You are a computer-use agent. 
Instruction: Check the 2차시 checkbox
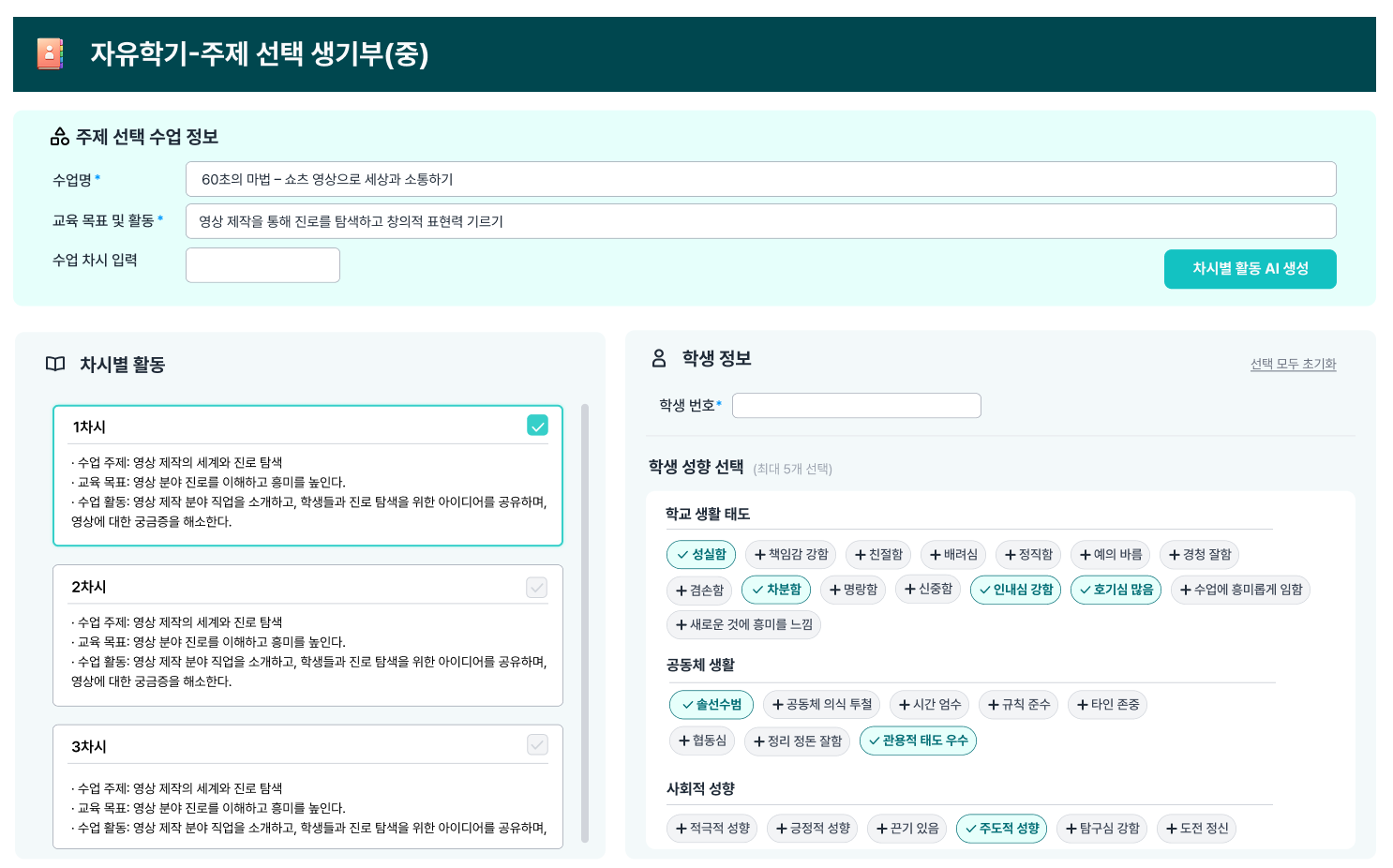tap(536, 587)
